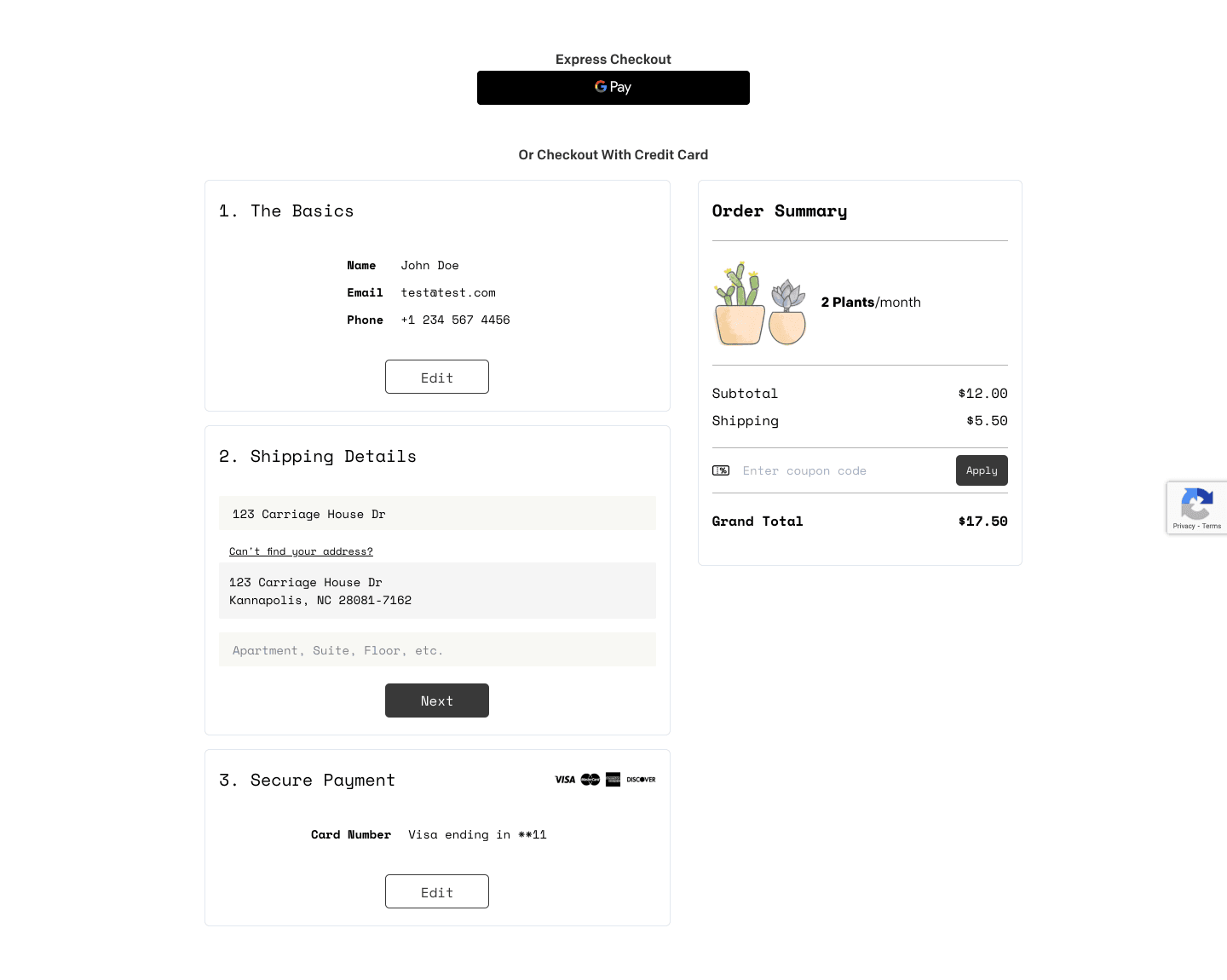Image resolution: width=1227 pixels, height=980 pixels.
Task: Click the succulent plant illustration
Action: (787, 312)
